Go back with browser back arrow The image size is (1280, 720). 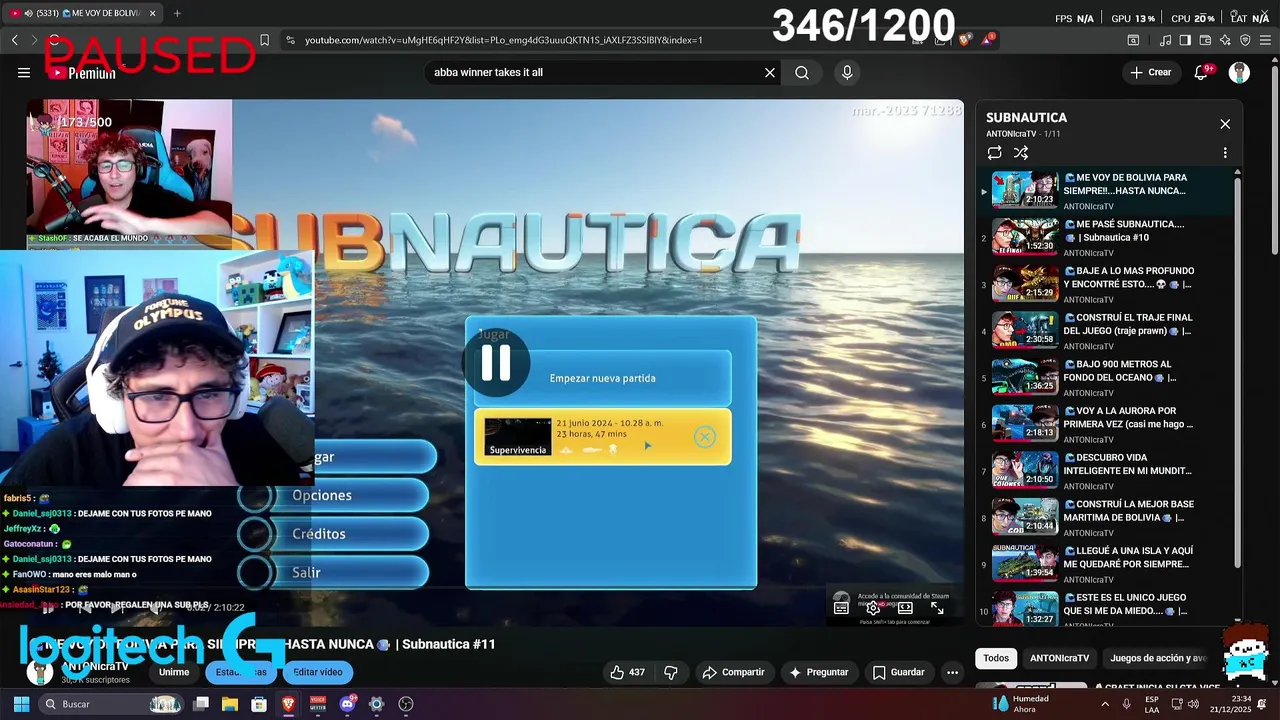[x=15, y=40]
